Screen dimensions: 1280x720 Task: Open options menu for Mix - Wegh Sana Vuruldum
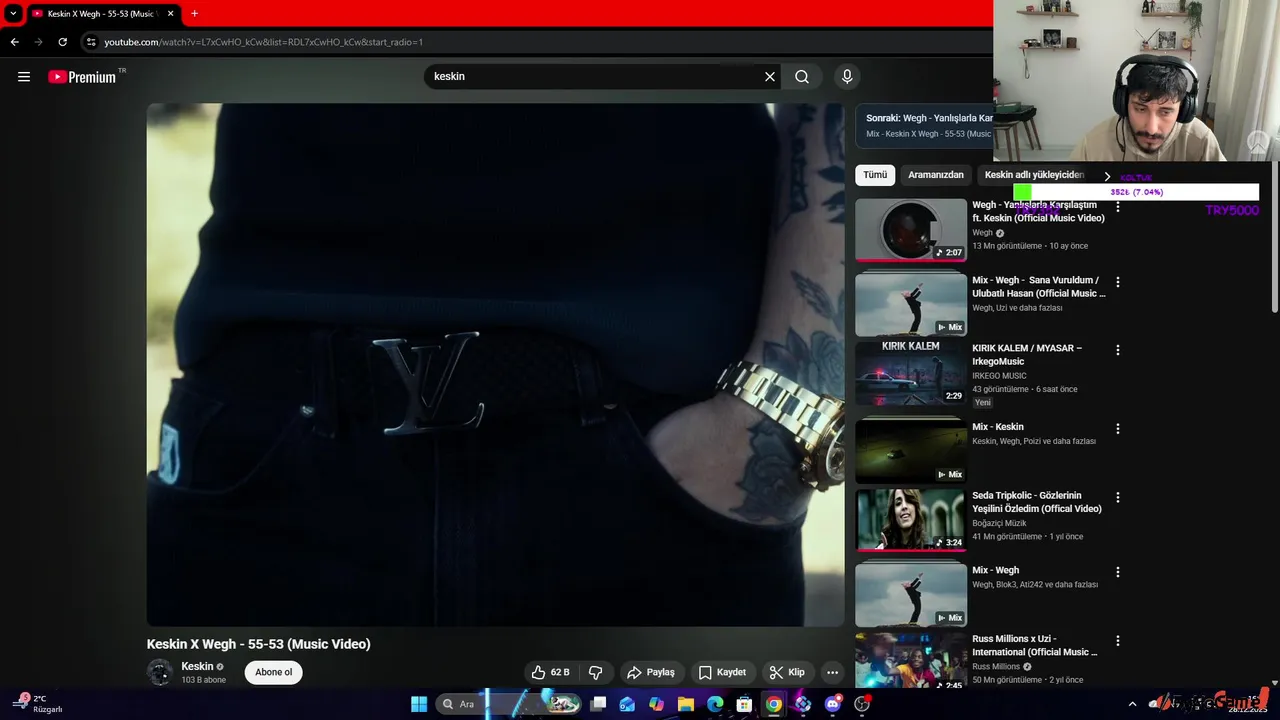point(1118,282)
